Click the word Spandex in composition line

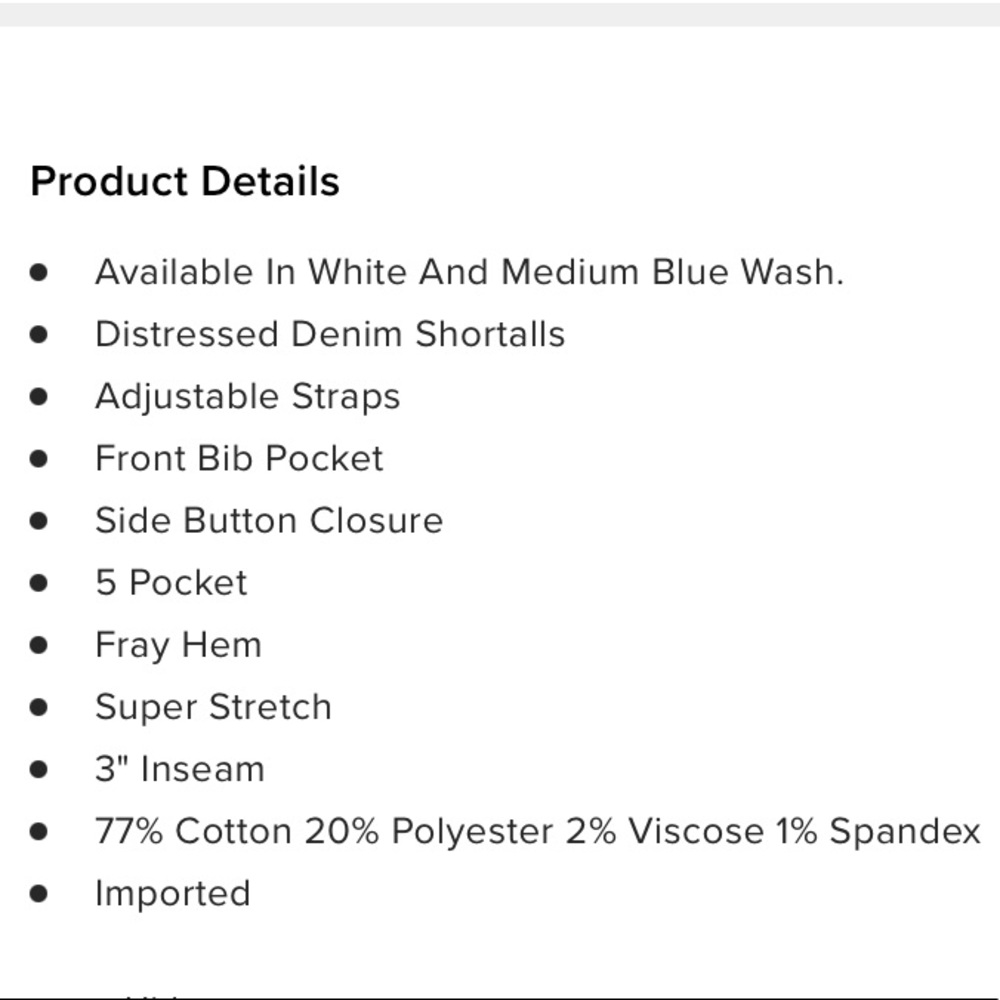pyautogui.click(x=904, y=832)
